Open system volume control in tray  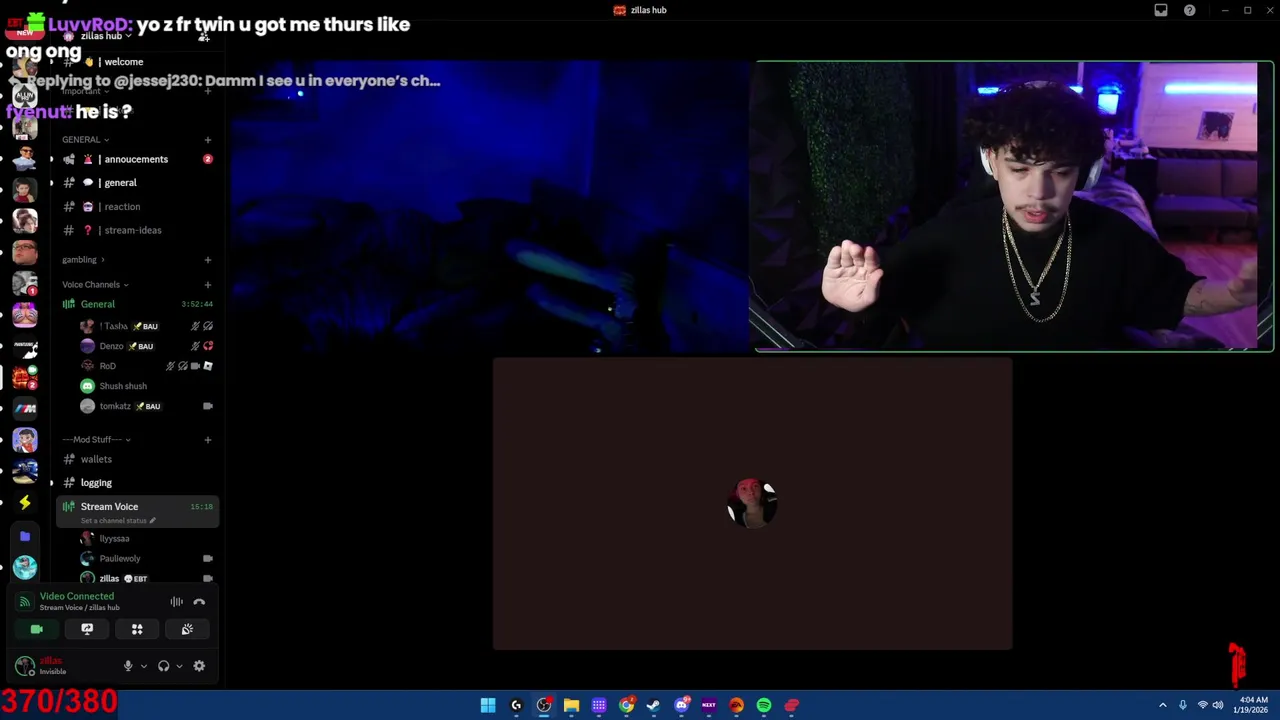coord(1218,705)
